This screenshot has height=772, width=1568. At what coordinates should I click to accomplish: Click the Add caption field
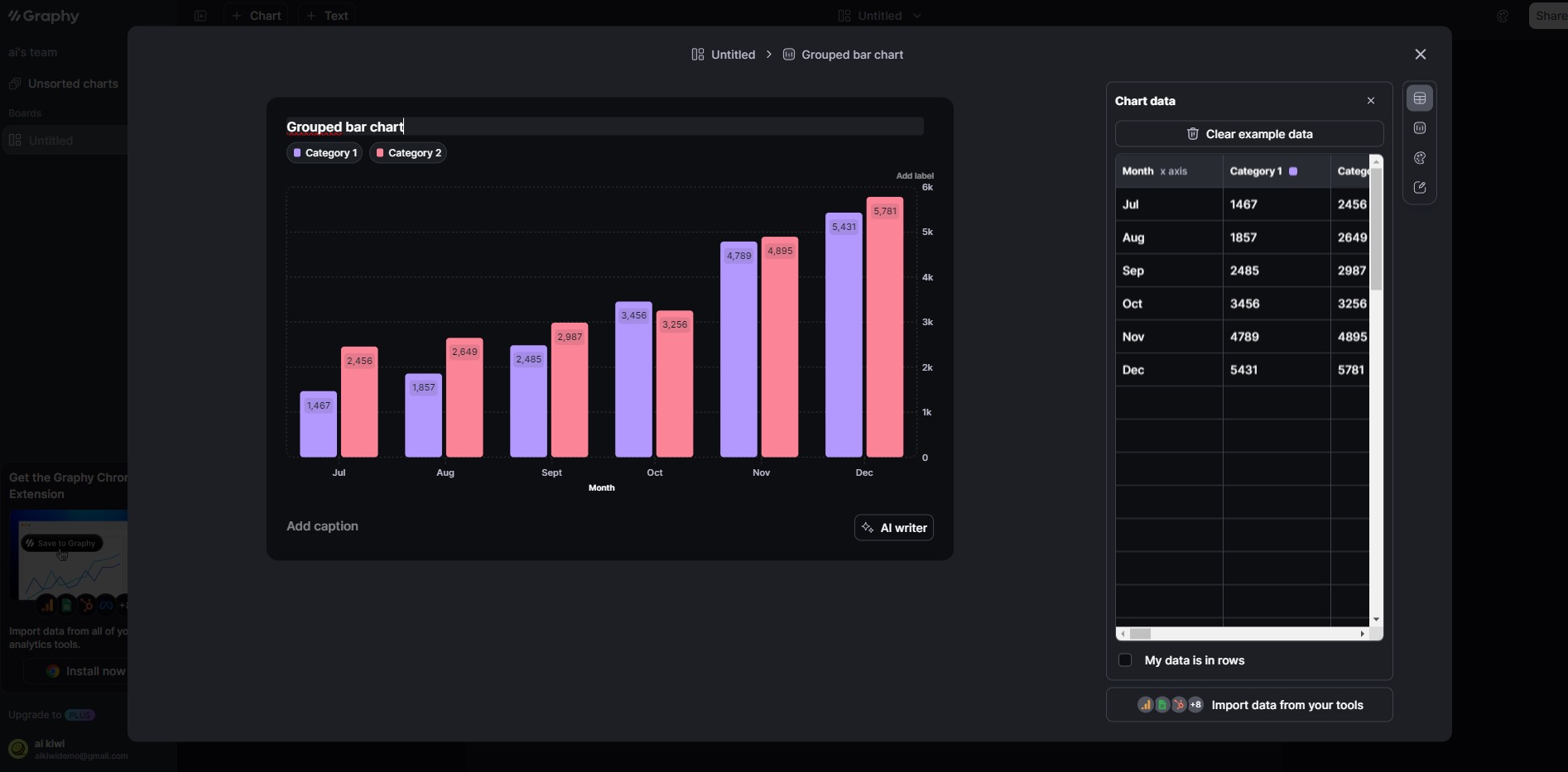(x=322, y=526)
